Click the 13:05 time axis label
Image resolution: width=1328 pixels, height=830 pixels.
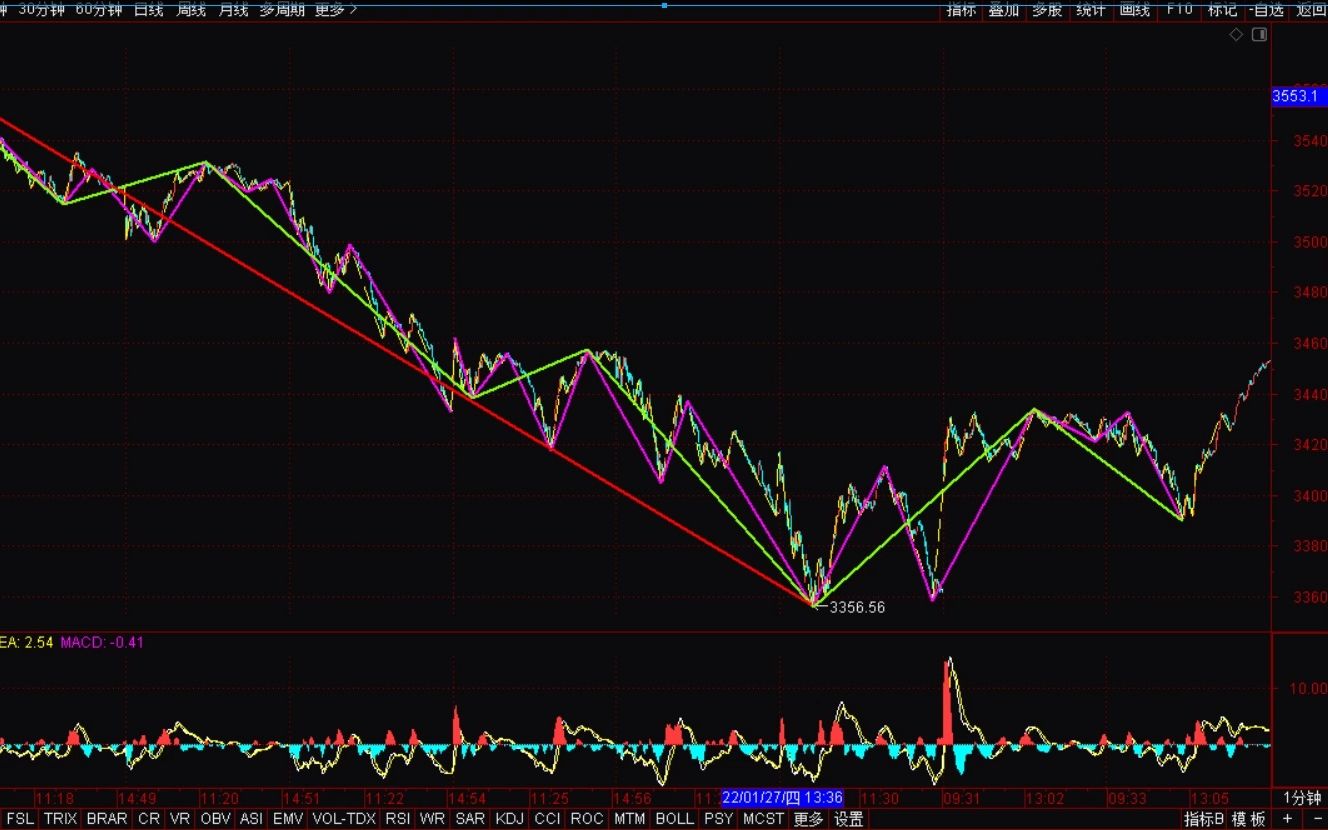[x=1209, y=798]
